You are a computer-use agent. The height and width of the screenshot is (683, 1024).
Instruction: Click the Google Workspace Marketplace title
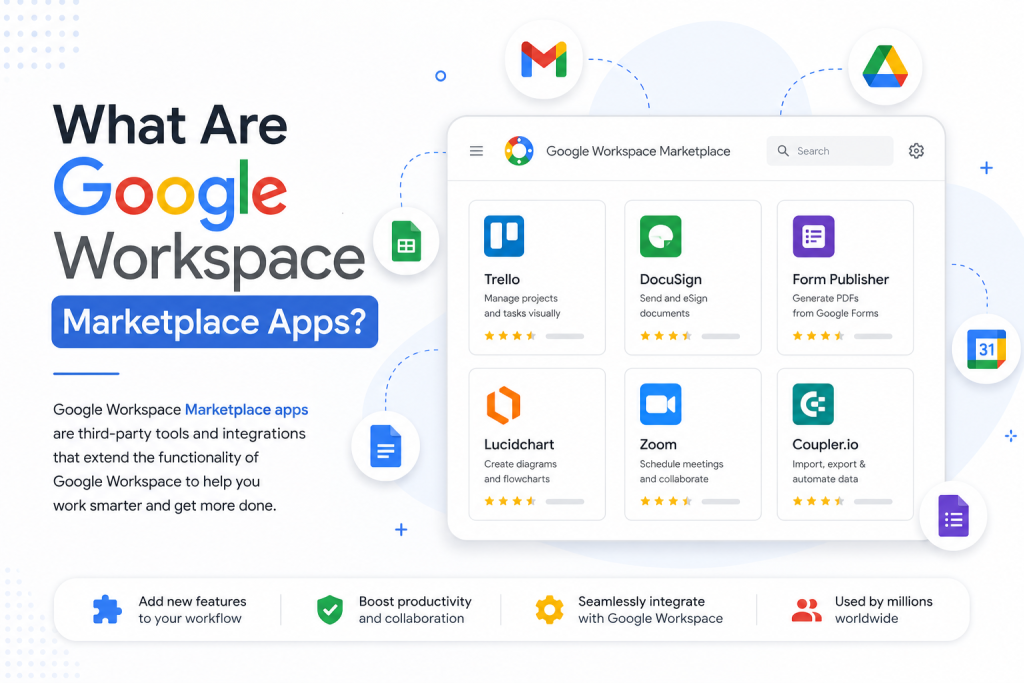638,151
